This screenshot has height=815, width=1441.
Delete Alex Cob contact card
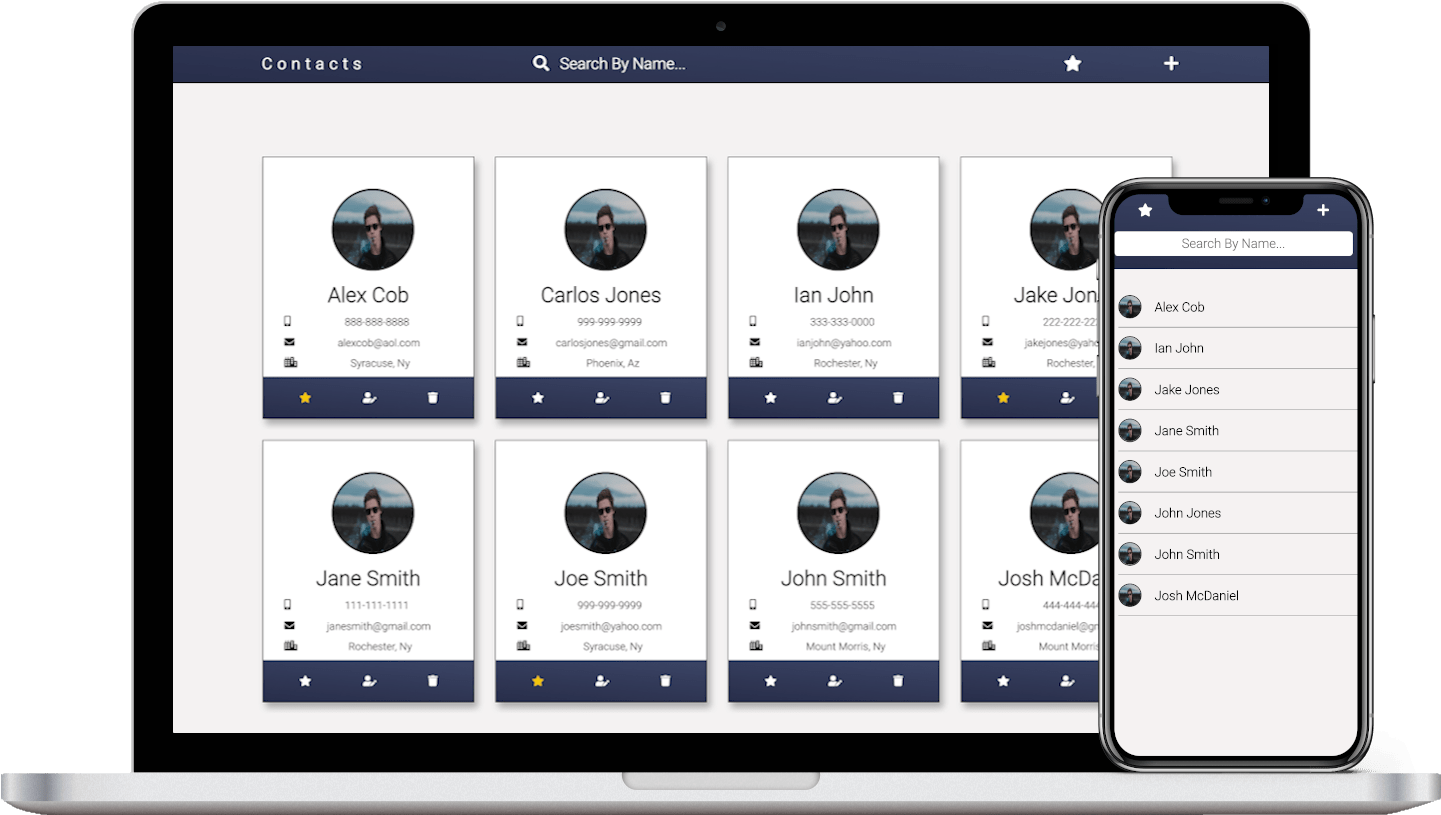click(x=433, y=398)
